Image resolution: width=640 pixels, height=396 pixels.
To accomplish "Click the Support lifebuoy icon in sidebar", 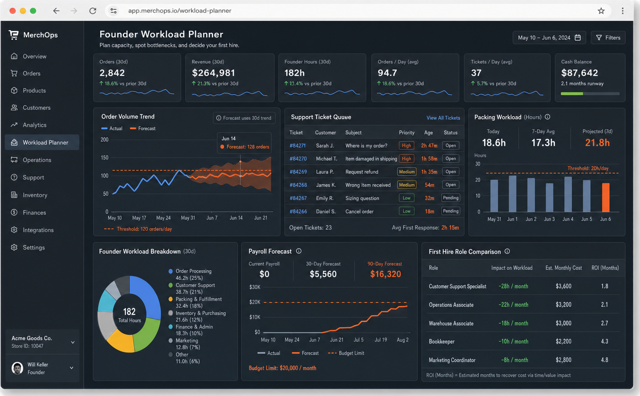I will pyautogui.click(x=14, y=178).
